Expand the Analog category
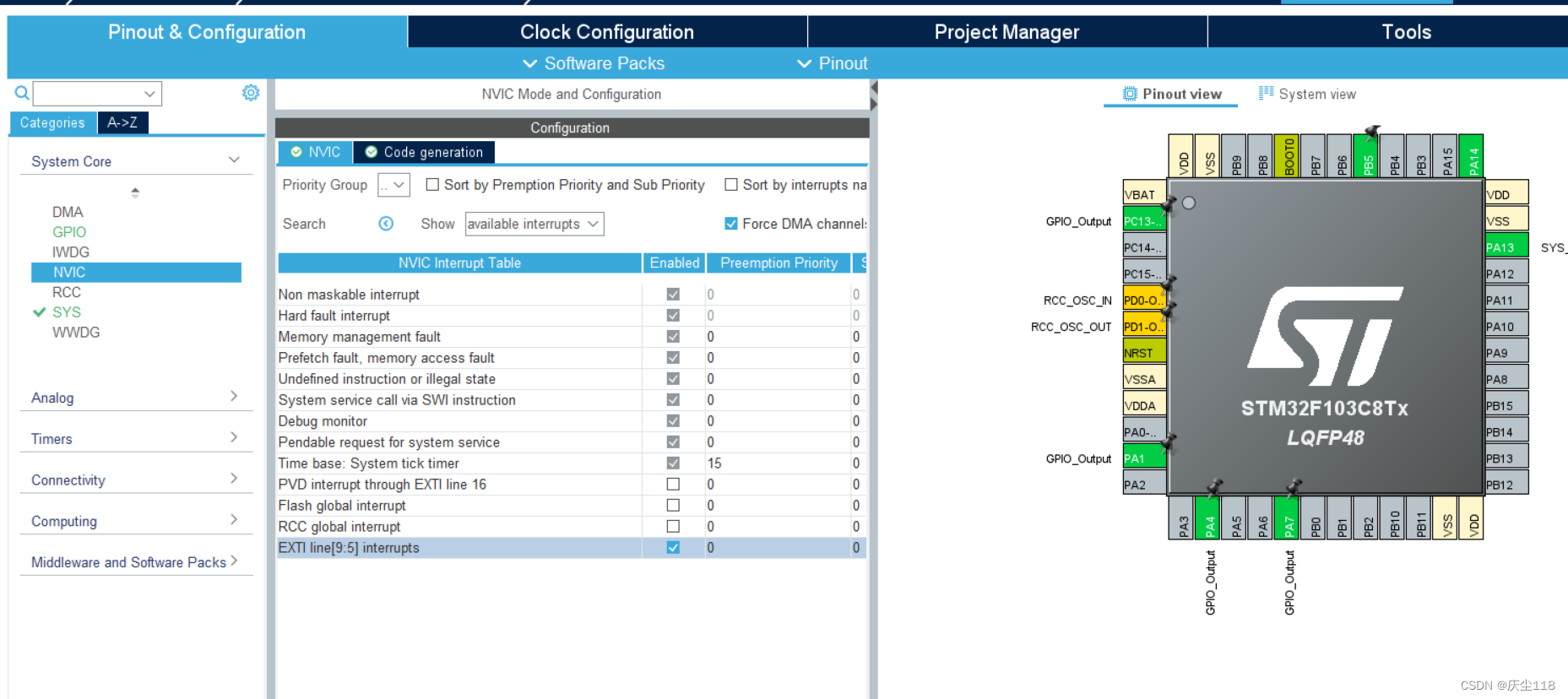This screenshot has width=1568, height=699. pyautogui.click(x=234, y=396)
